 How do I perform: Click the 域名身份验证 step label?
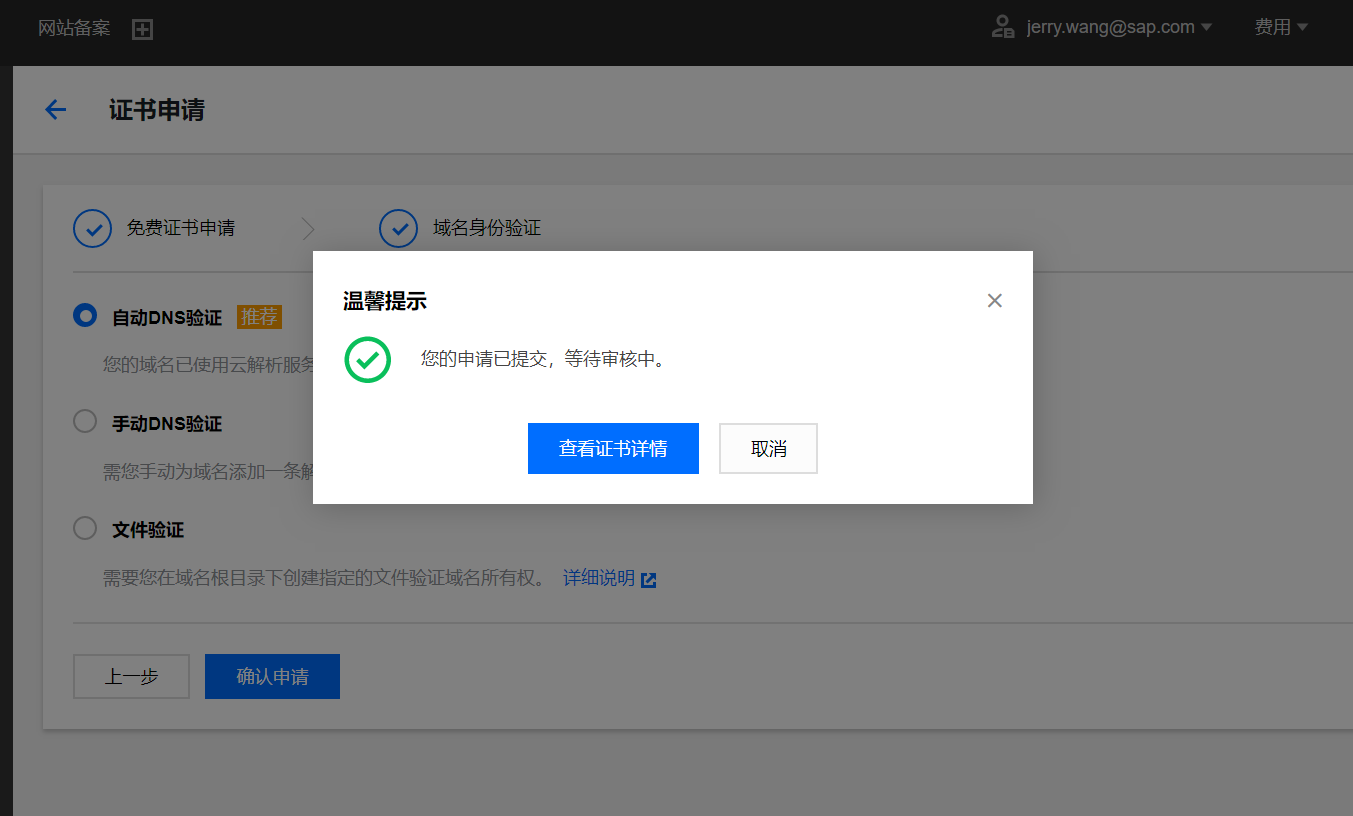tap(487, 228)
